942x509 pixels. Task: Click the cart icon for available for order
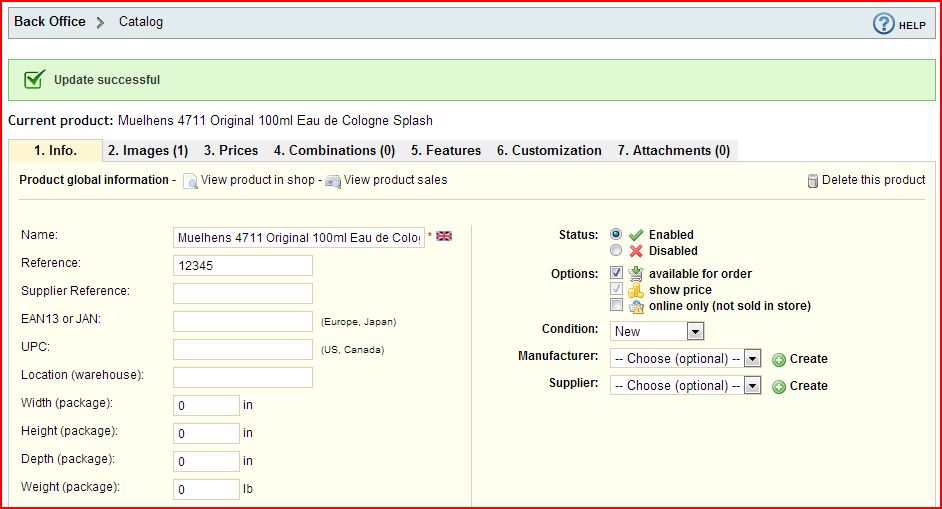636,274
